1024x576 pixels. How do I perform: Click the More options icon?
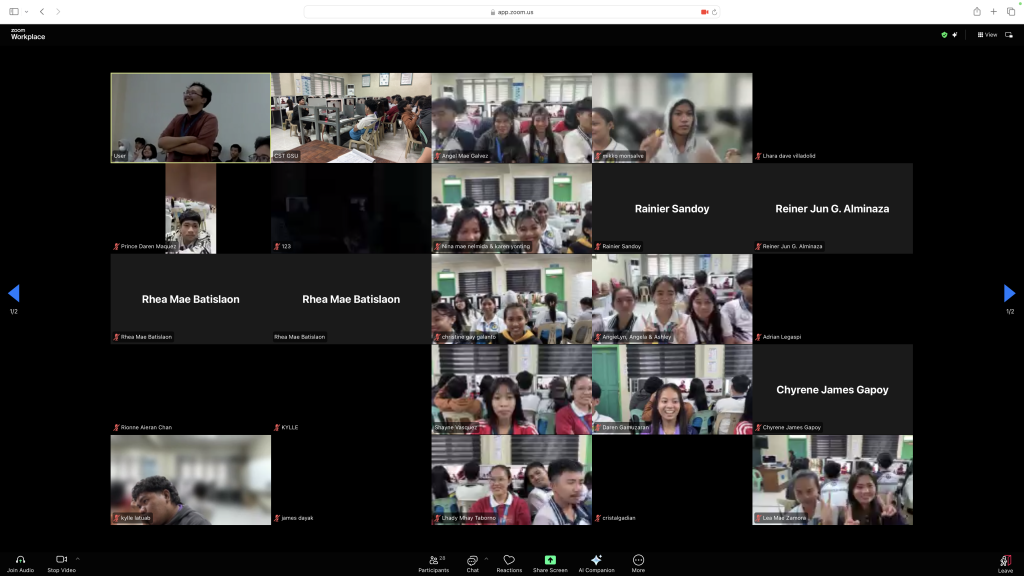[x=638, y=560]
